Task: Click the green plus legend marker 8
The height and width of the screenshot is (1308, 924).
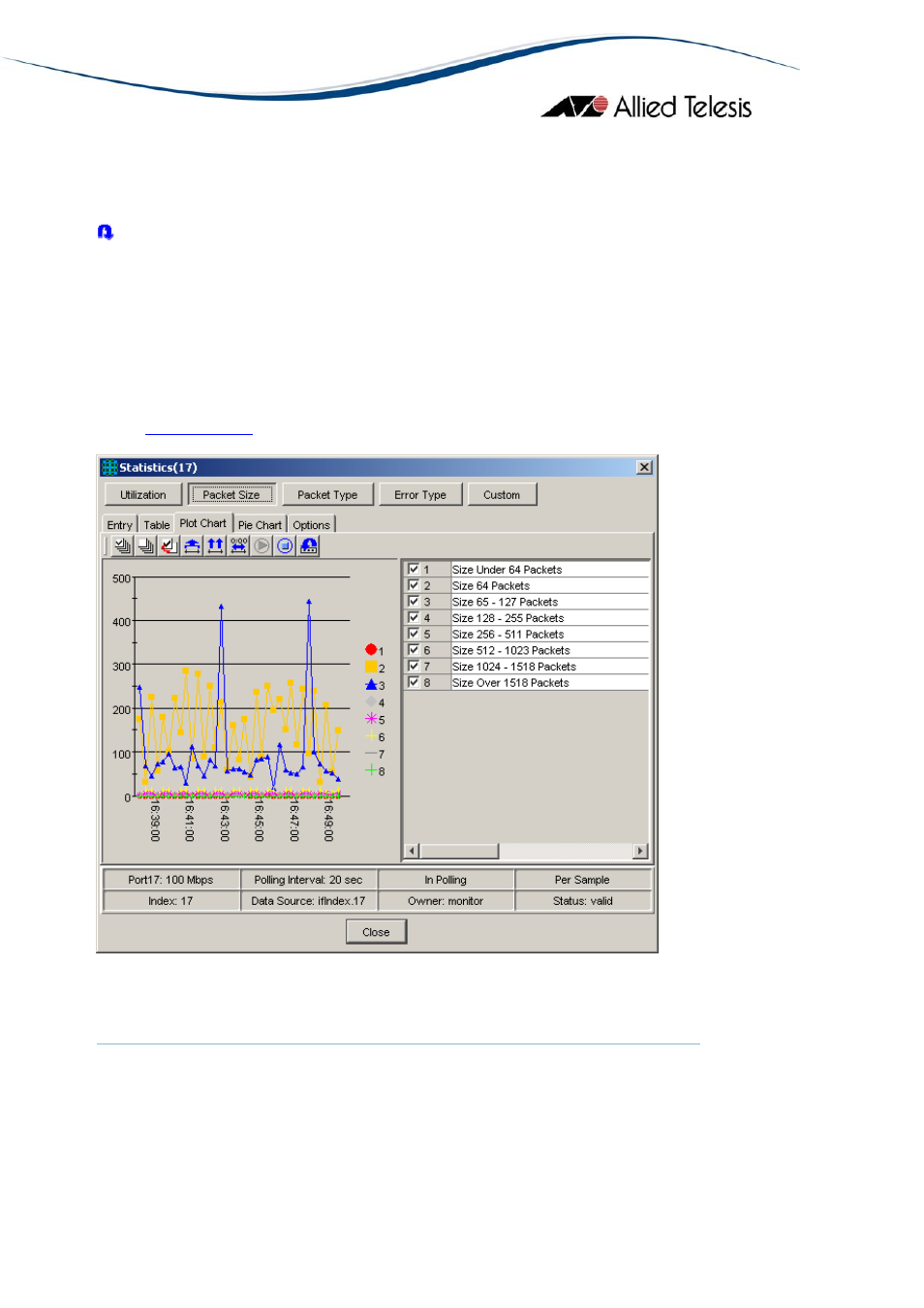Action: [371, 771]
